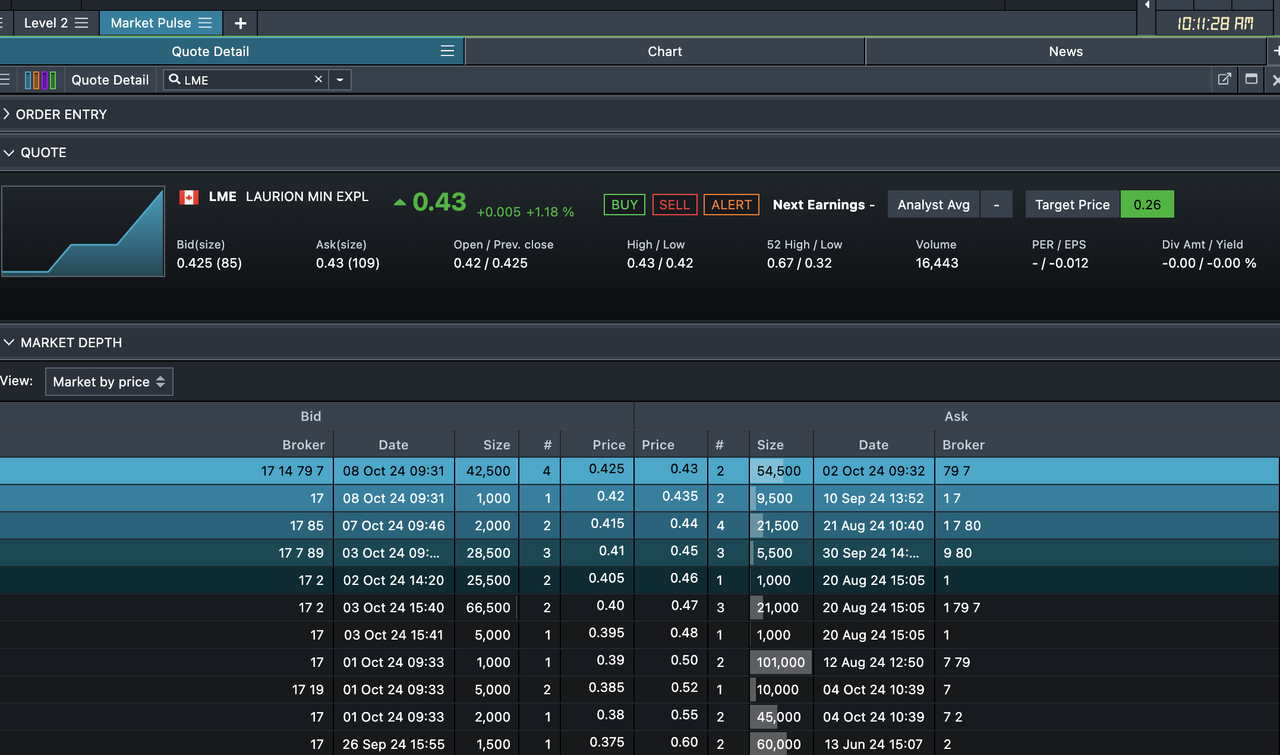Click the Analyst Avg button

934,204
